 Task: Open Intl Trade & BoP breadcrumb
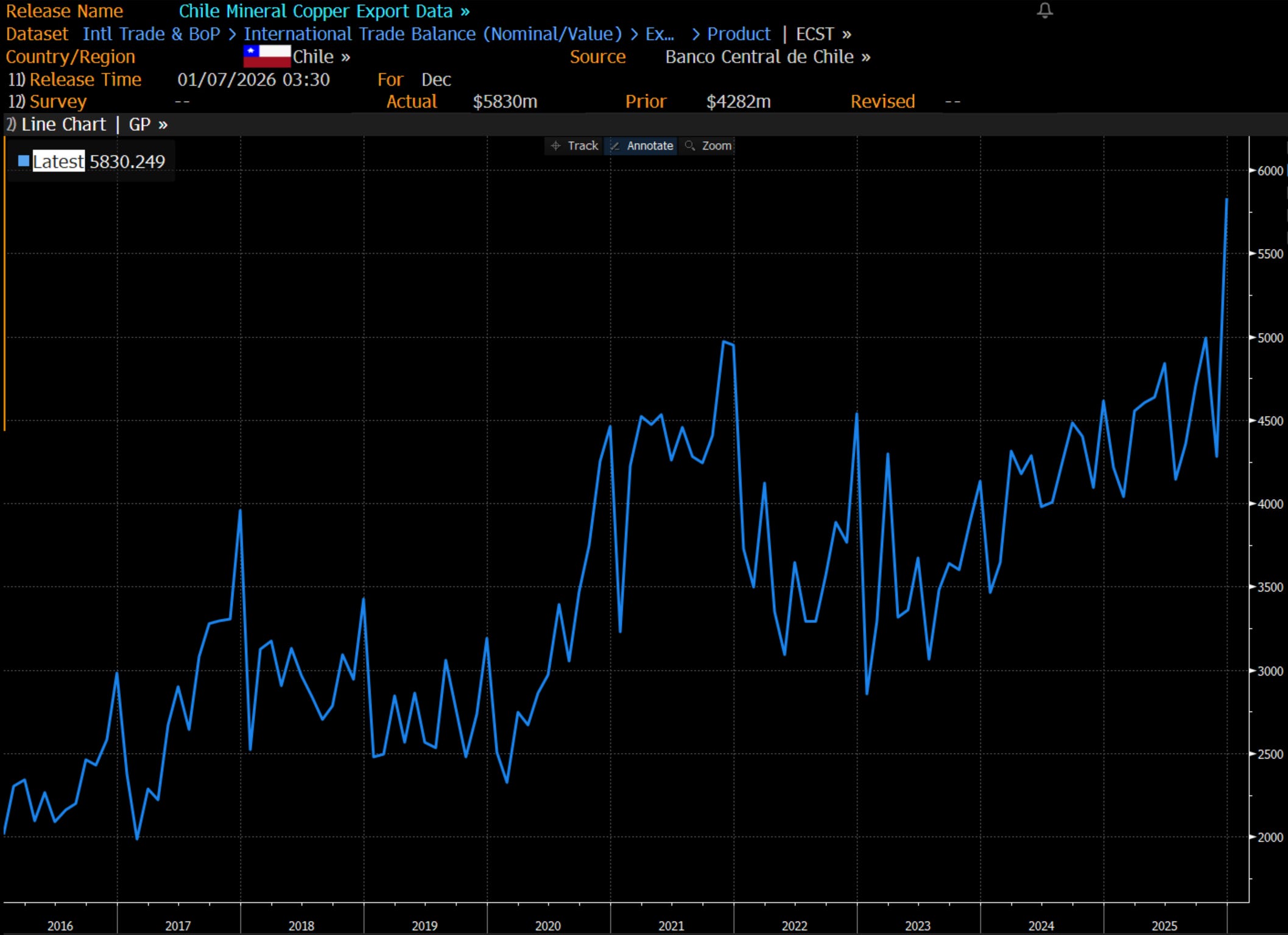tap(151, 34)
